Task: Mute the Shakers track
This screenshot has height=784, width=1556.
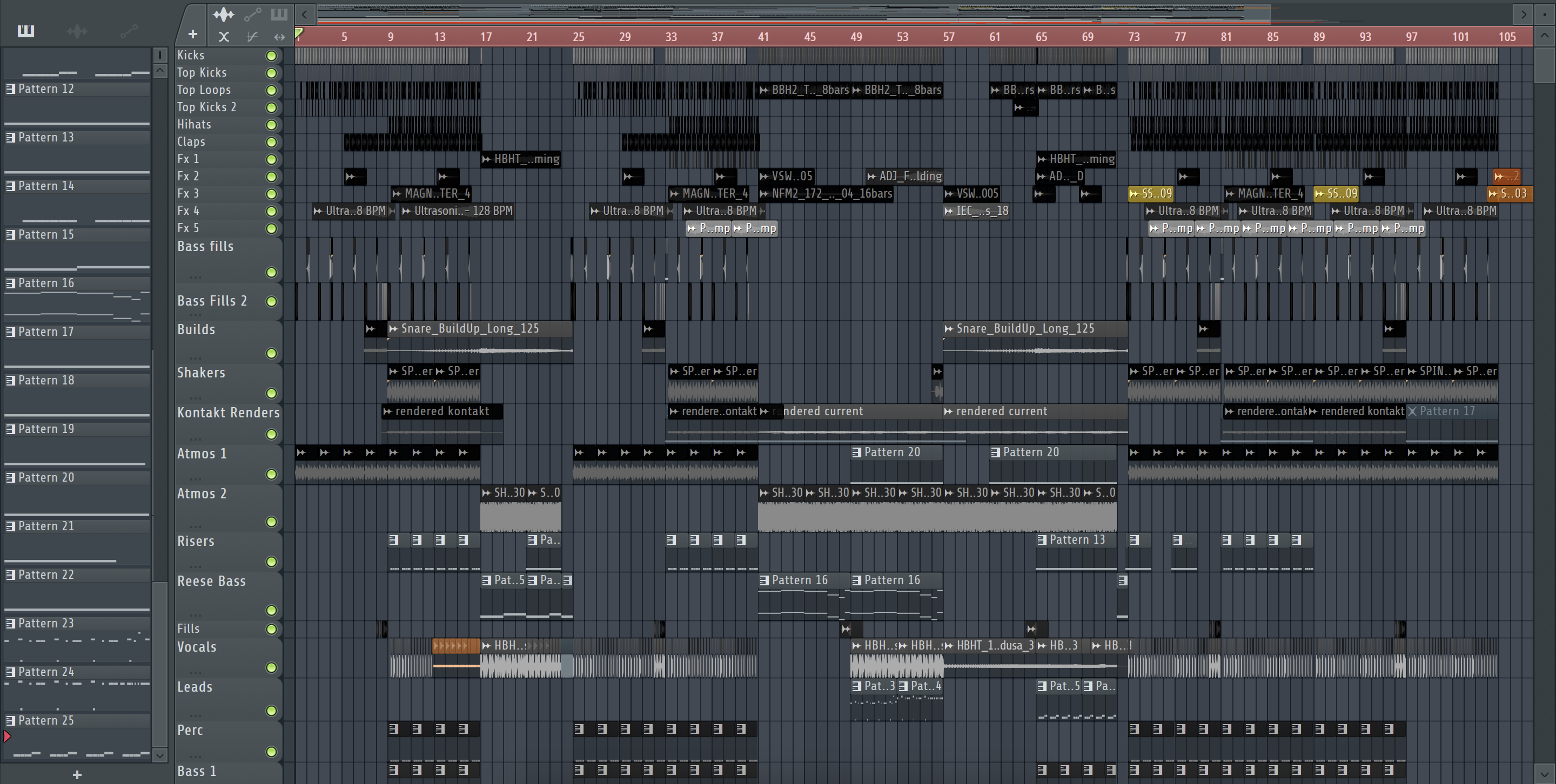Action: tap(272, 394)
